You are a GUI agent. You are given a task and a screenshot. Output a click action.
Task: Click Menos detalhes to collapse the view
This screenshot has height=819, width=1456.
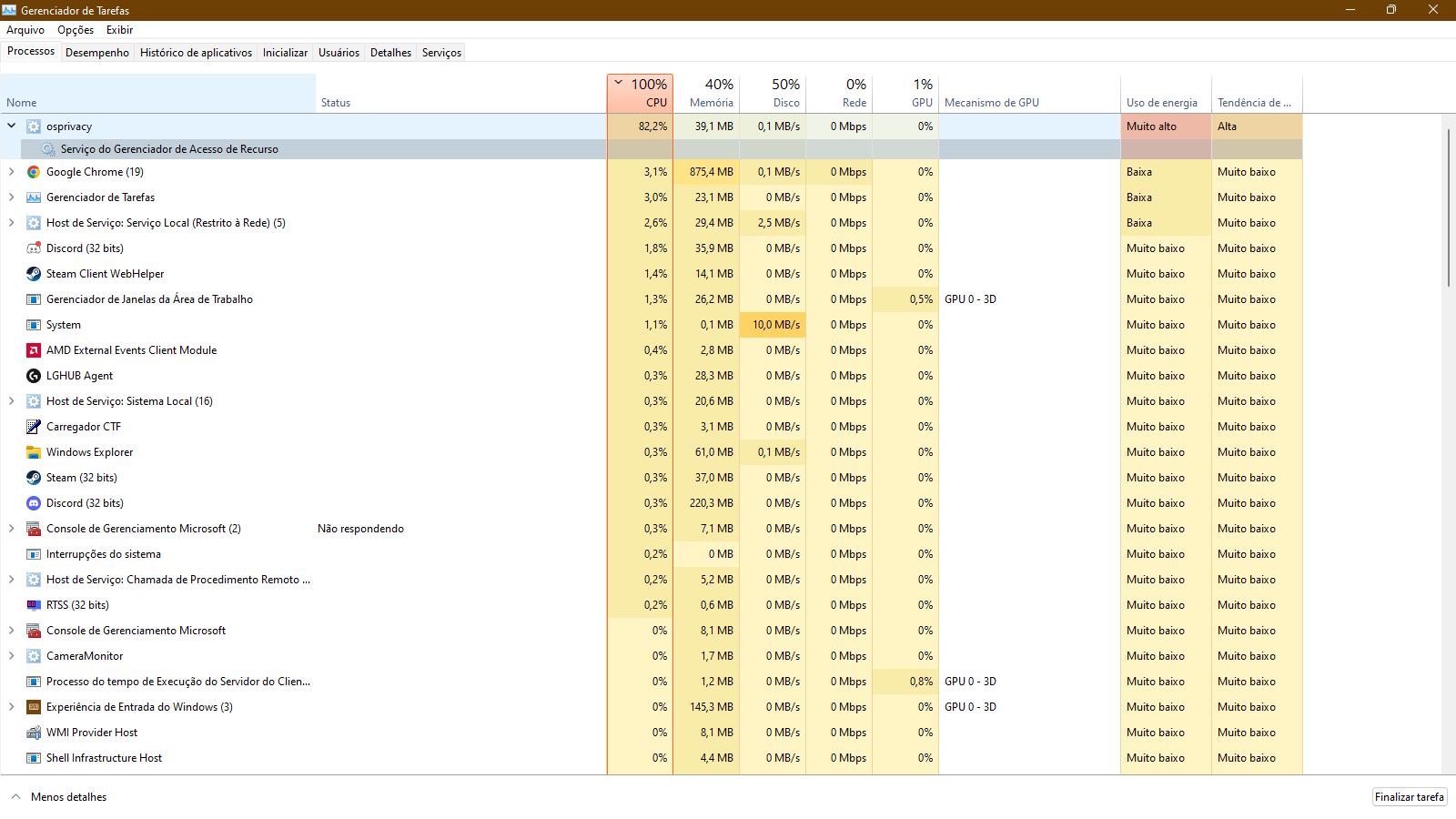point(59,797)
